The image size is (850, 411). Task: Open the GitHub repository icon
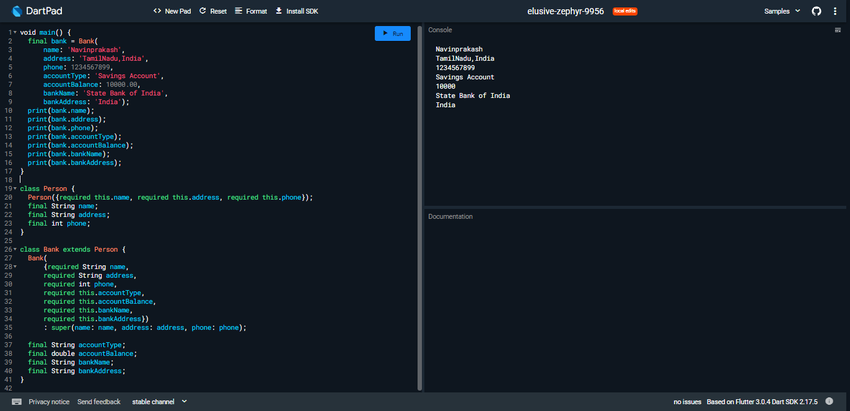(x=816, y=11)
